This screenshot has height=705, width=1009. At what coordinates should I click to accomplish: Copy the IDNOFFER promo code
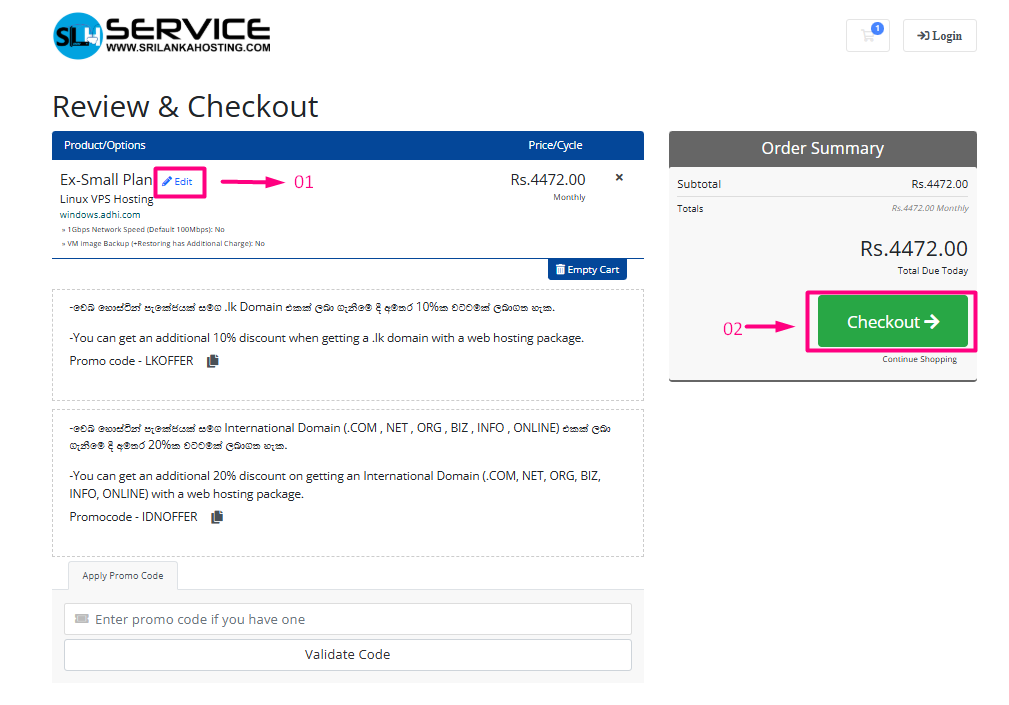click(x=217, y=517)
